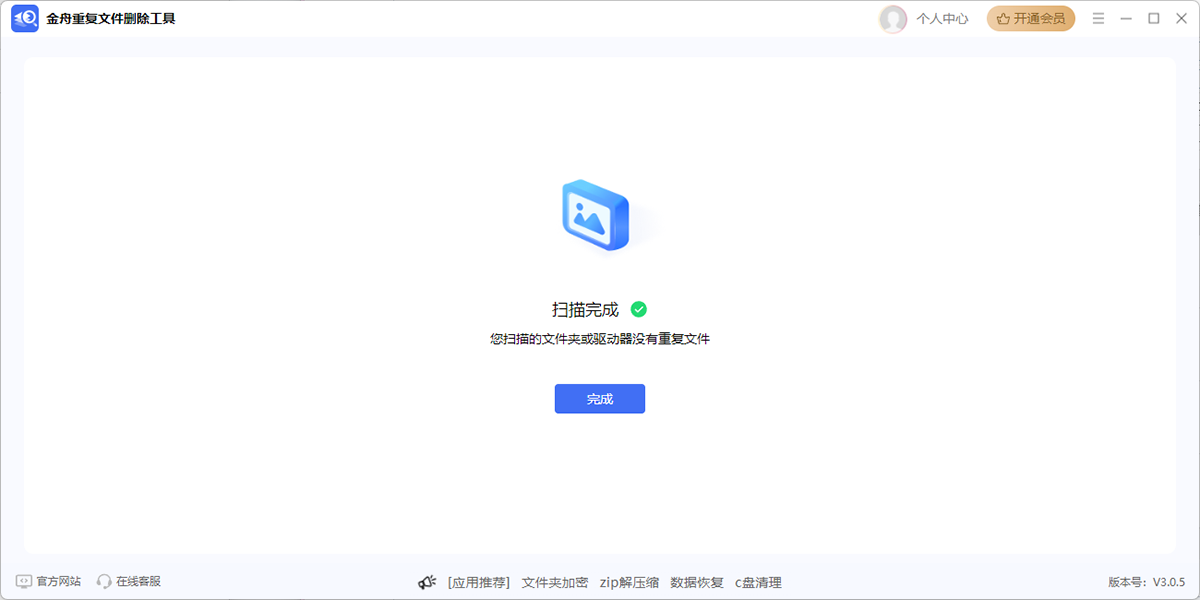The image size is (1200, 600).
Task: Open c盘清理 disk cleanup tool
Action: 759,581
